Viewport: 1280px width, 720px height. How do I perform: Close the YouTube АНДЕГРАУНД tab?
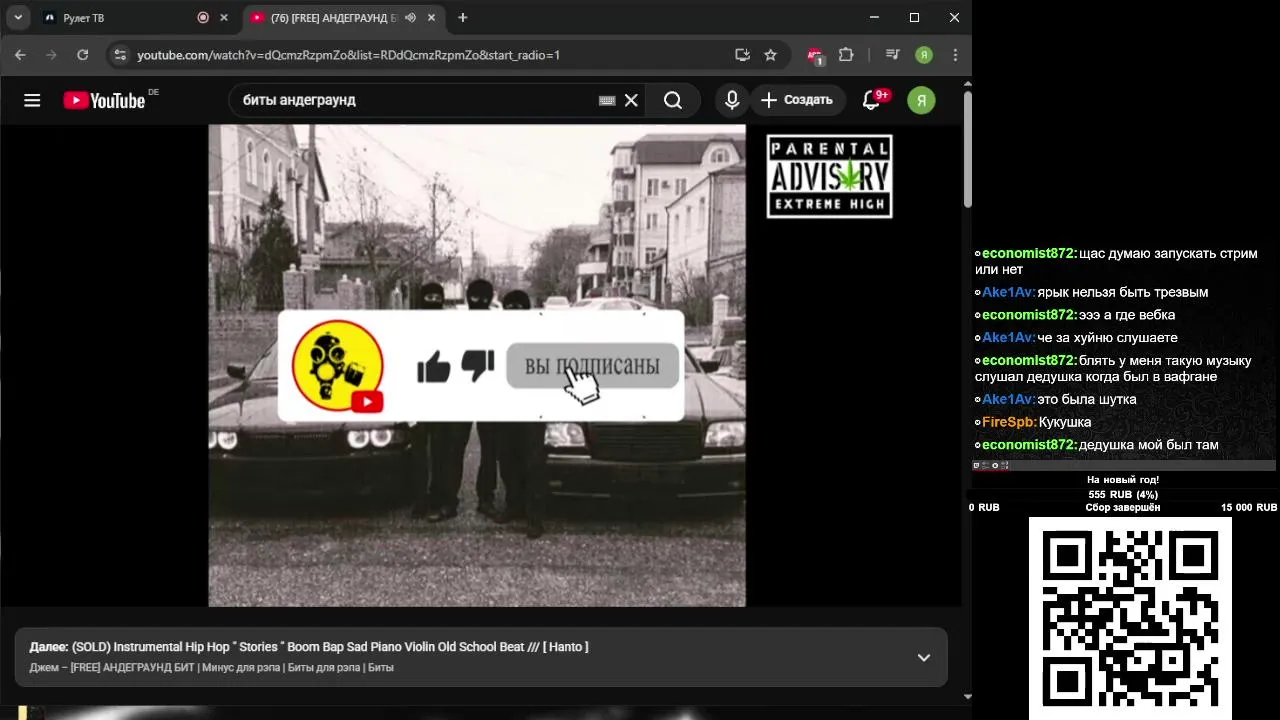click(432, 18)
